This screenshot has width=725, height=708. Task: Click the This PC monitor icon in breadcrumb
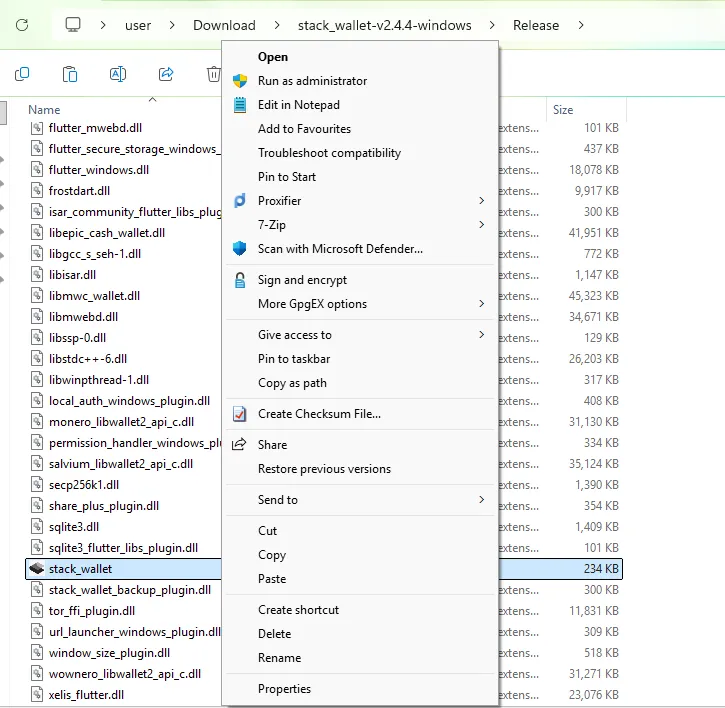(73, 25)
